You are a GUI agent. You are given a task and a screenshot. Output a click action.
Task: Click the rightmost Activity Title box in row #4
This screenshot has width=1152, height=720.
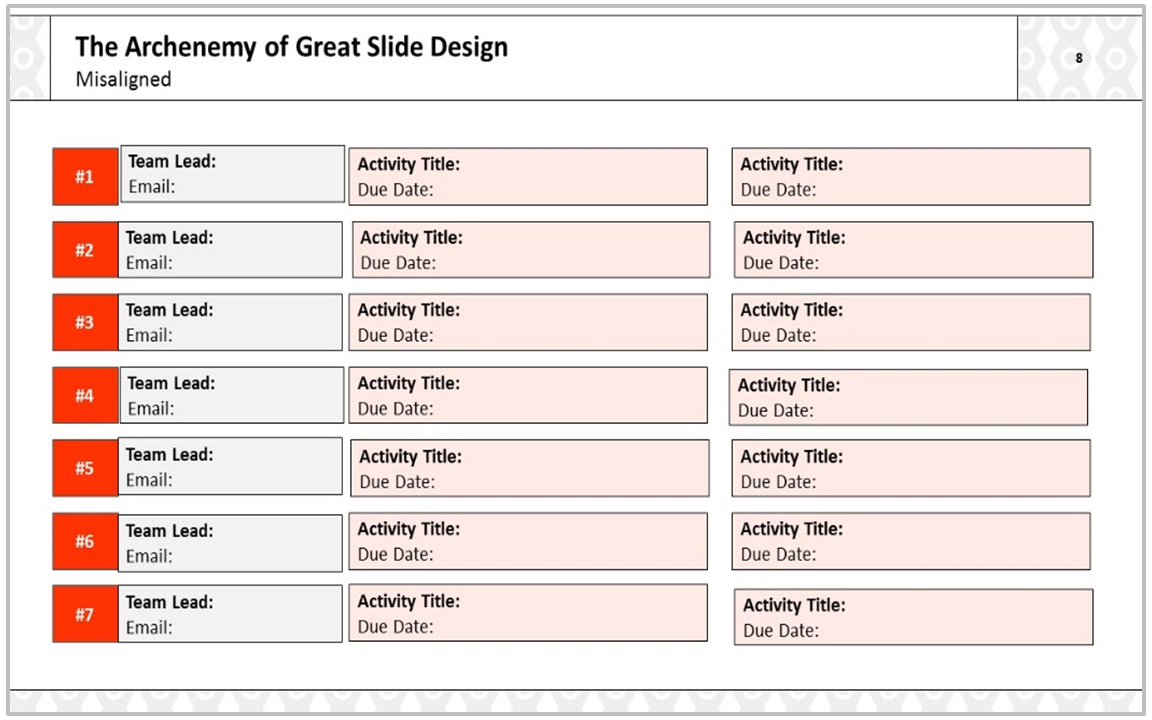click(908, 397)
